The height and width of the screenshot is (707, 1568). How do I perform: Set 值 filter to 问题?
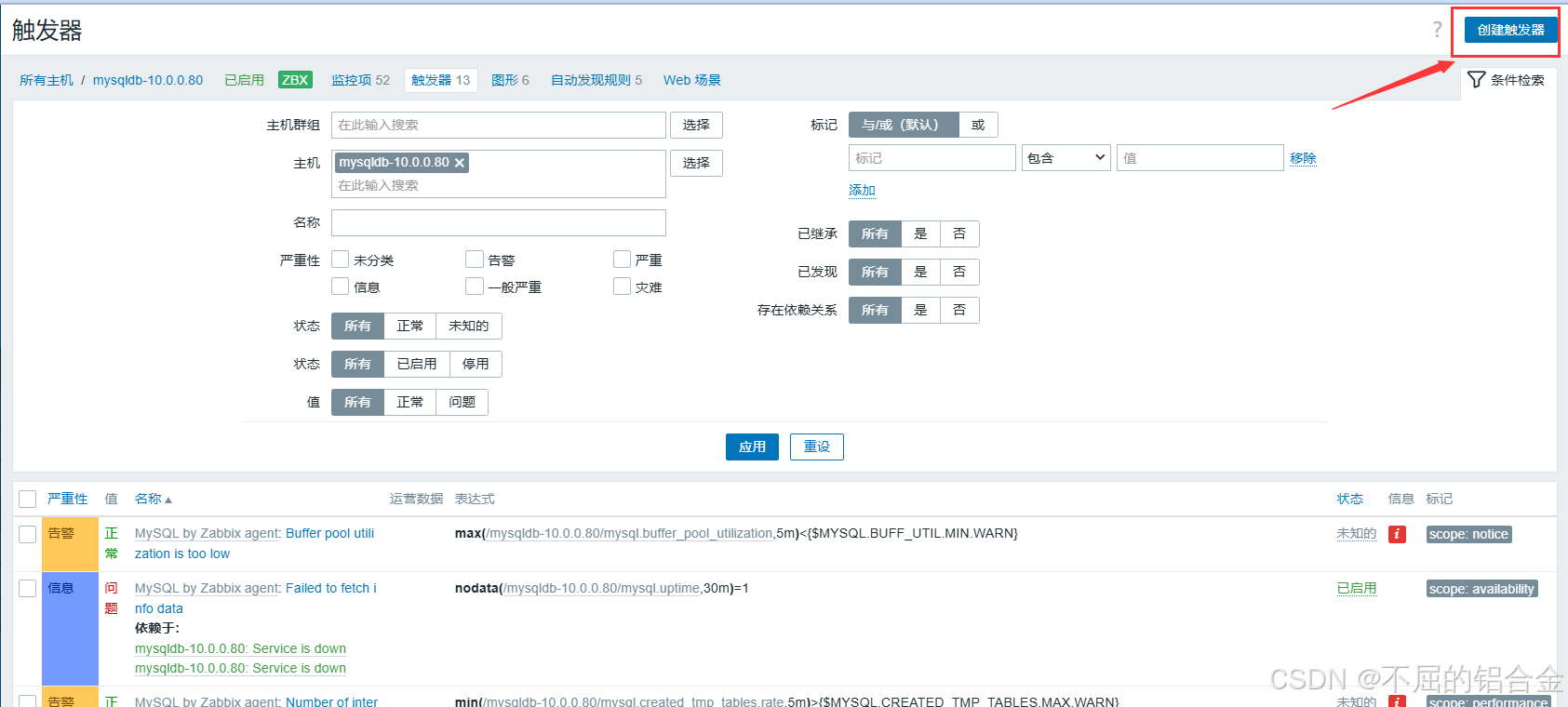pos(462,402)
